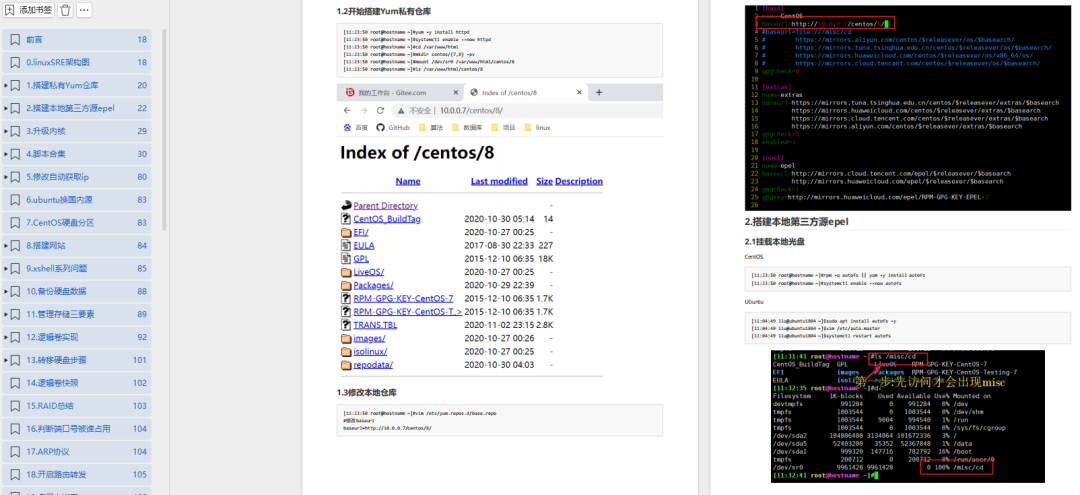
Task: Go to bookmark 13.转移硬盘步骤
Action: (76, 360)
